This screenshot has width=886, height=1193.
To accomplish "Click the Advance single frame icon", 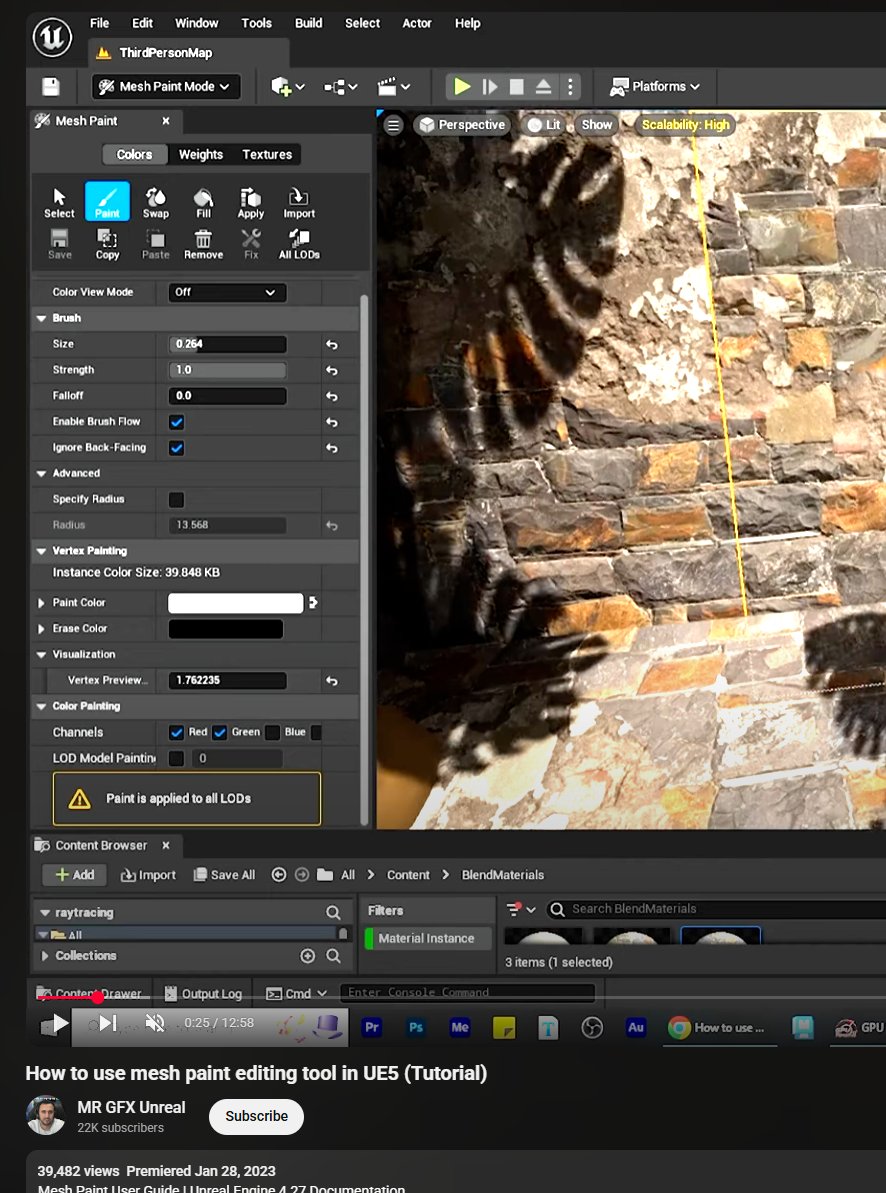I will click(x=489, y=87).
